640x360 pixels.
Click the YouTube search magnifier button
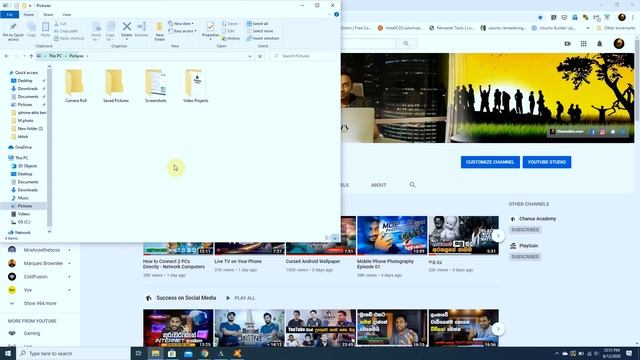coord(406,43)
